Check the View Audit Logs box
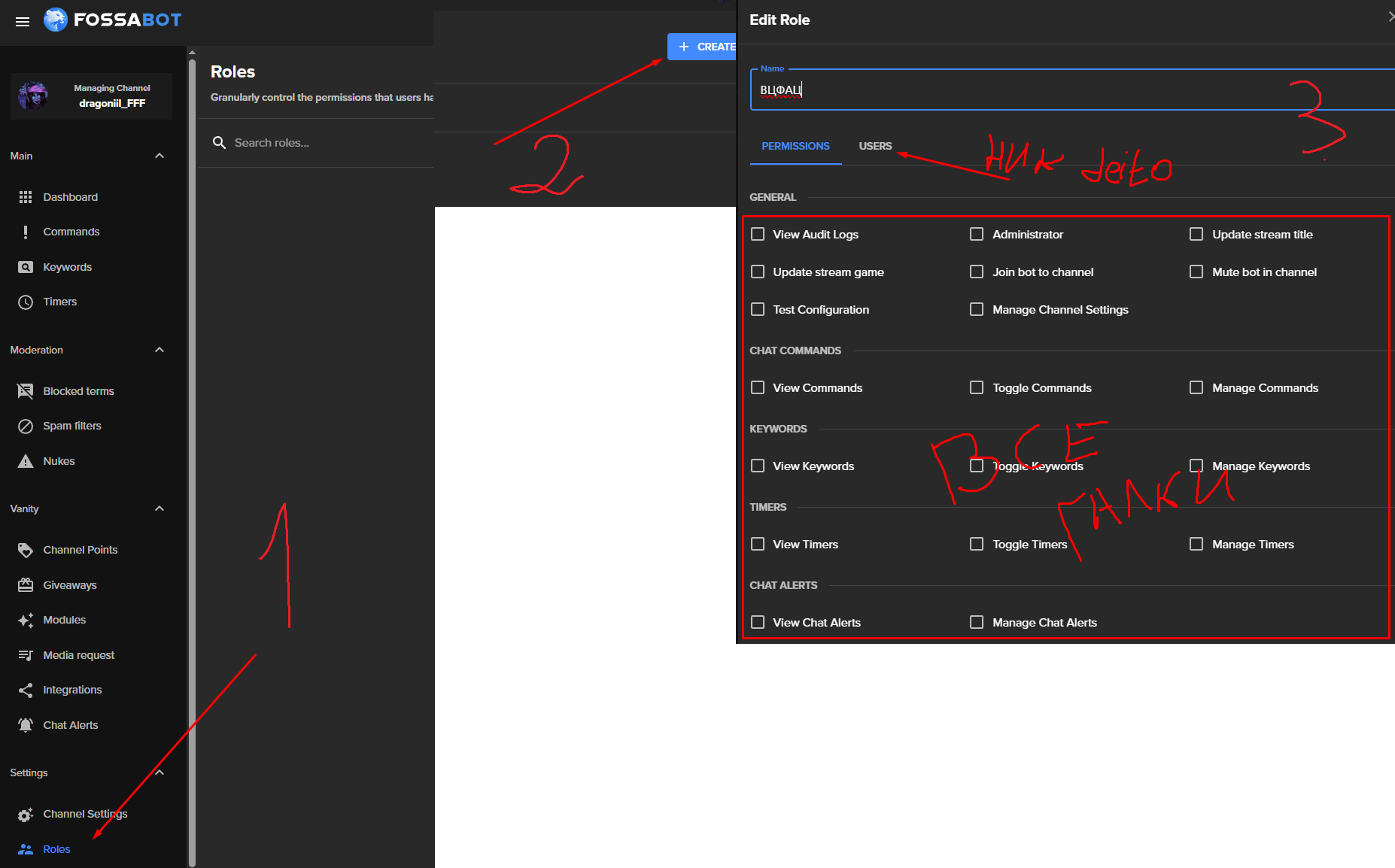Screen dimensions: 1395x868 click(758, 235)
